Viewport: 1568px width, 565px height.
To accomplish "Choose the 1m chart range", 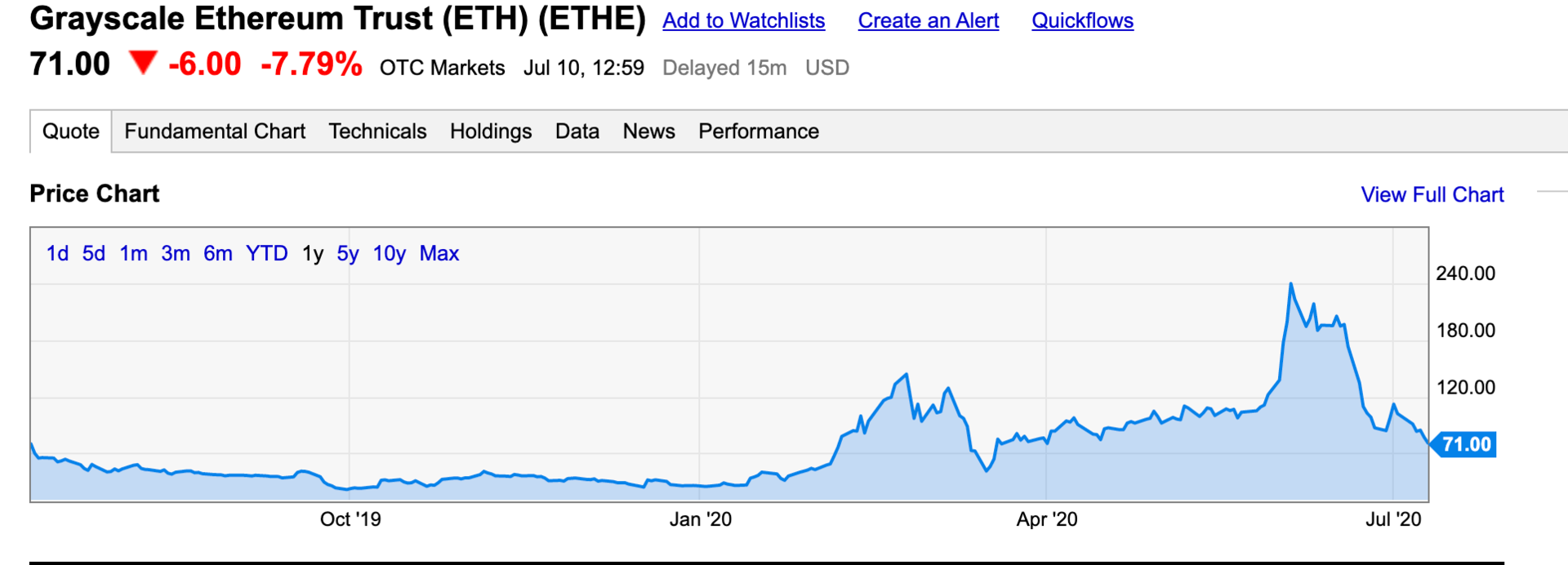I will [133, 254].
